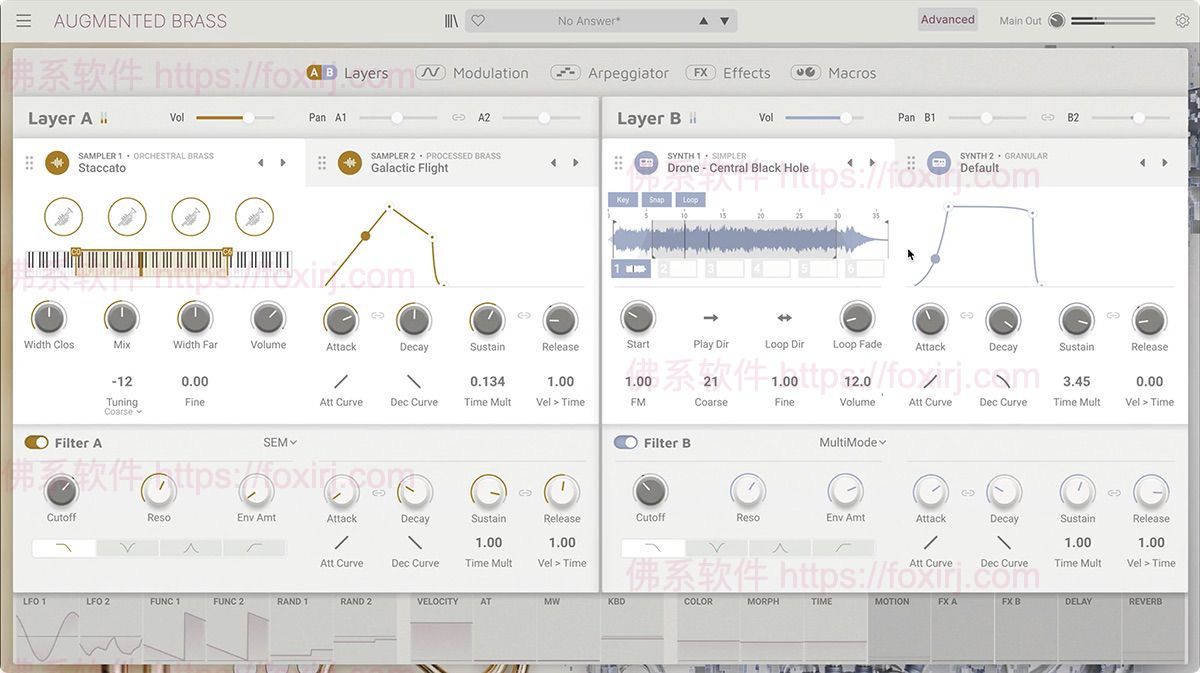Click the Synth 1 Simpler engine icon
This screenshot has width=1200, height=673.
coord(646,162)
